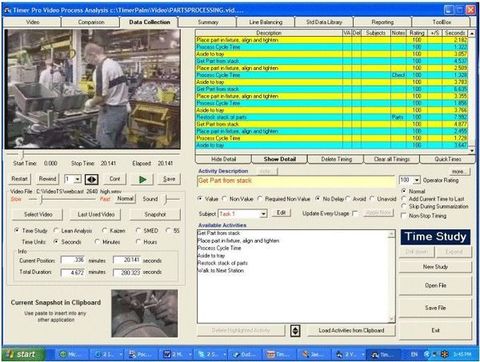Open the Std Data Library tab
Screen dimensions: 480x362
tap(324, 22)
